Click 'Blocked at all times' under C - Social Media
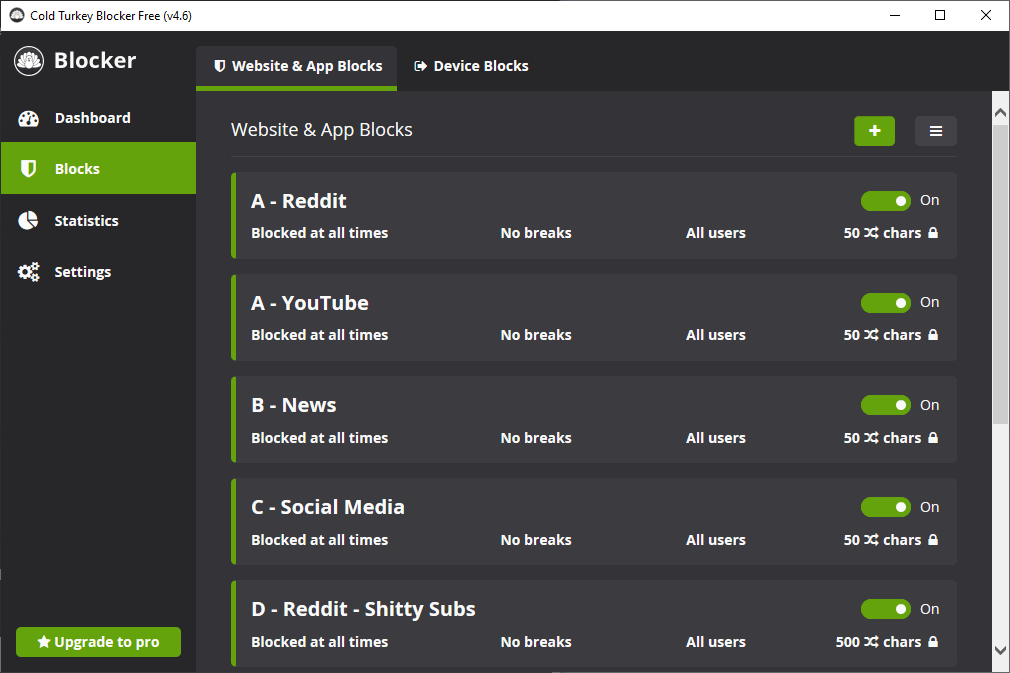Image resolution: width=1010 pixels, height=673 pixels. click(319, 539)
